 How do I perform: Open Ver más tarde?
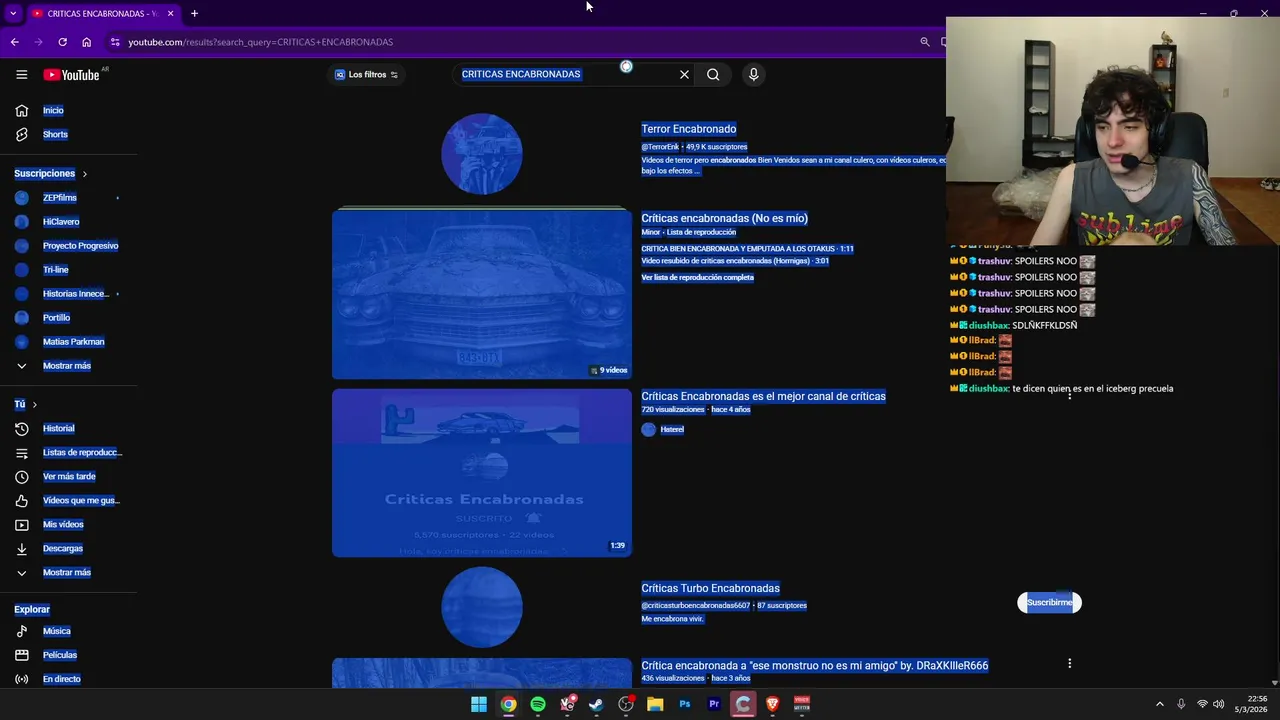click(69, 476)
